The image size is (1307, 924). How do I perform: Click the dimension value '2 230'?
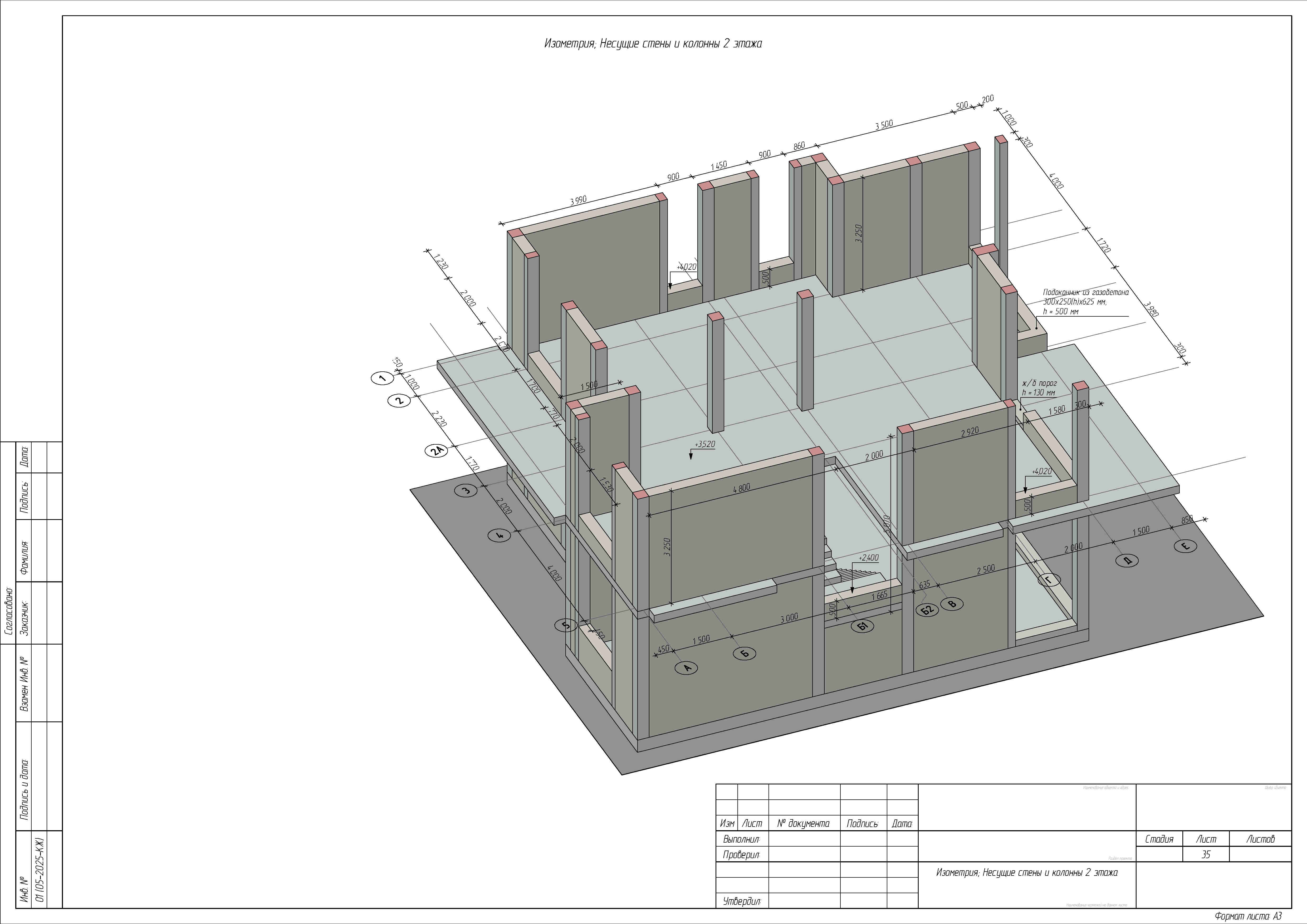[438, 419]
